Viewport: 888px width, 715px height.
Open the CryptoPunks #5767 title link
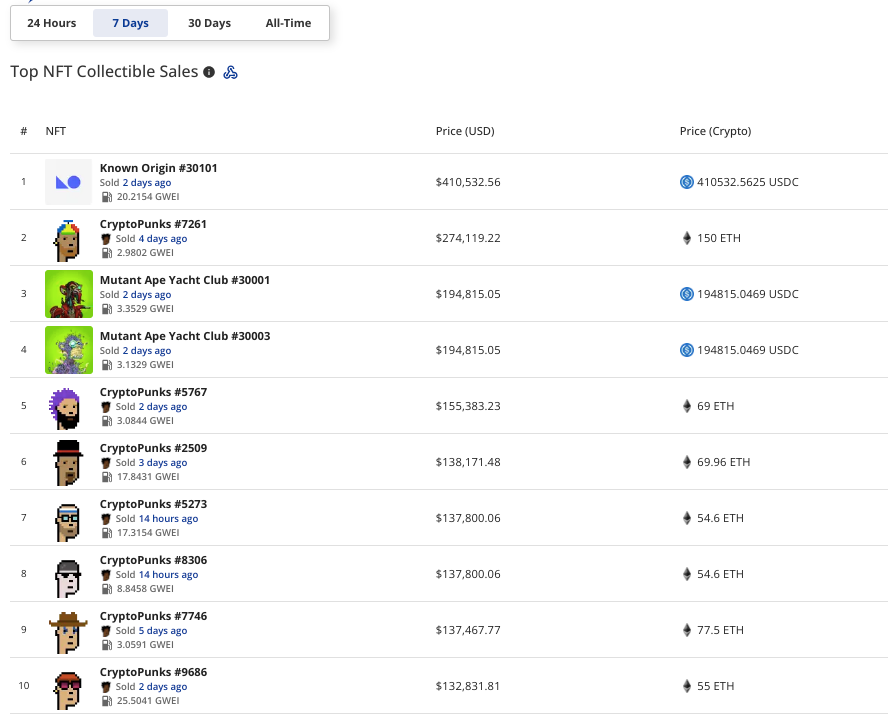click(x=153, y=392)
